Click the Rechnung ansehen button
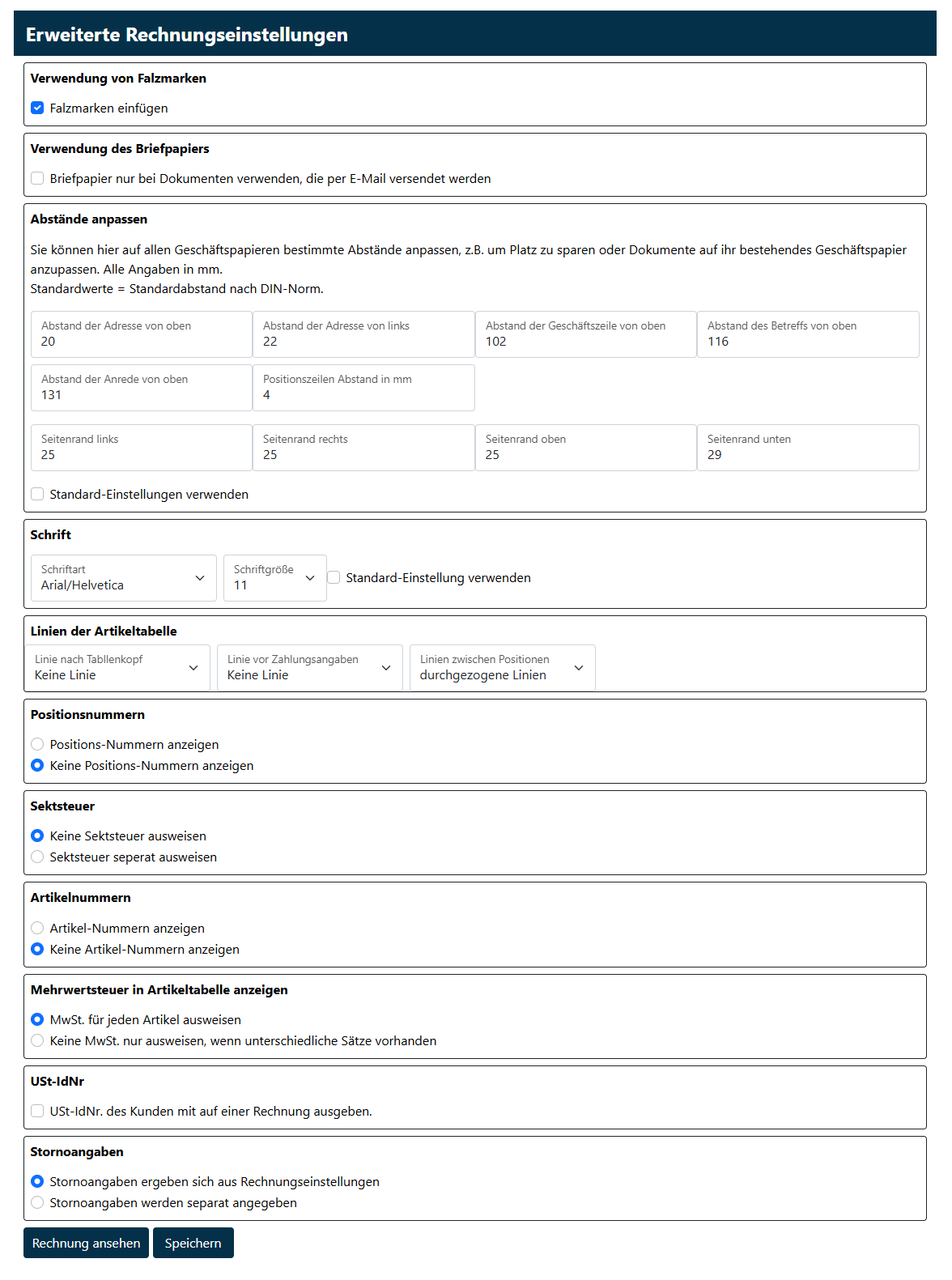Viewport: 952px width, 1280px height. click(x=86, y=1243)
